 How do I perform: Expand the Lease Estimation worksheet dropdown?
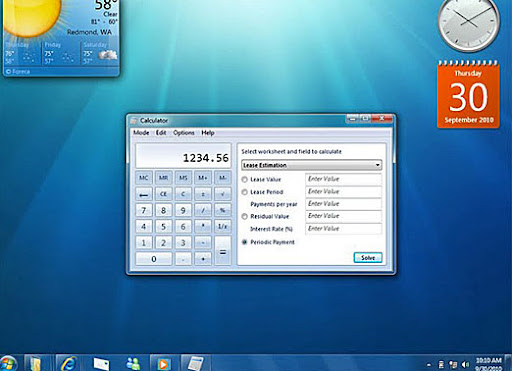pos(312,165)
